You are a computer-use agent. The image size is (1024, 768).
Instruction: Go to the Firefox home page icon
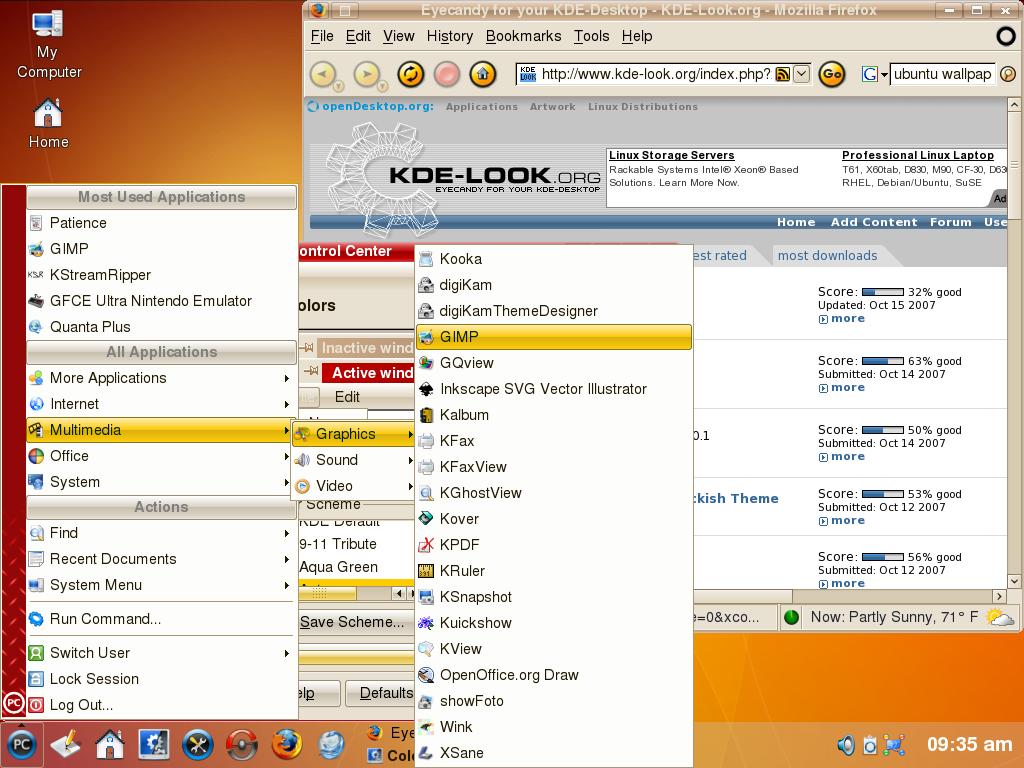coord(483,74)
